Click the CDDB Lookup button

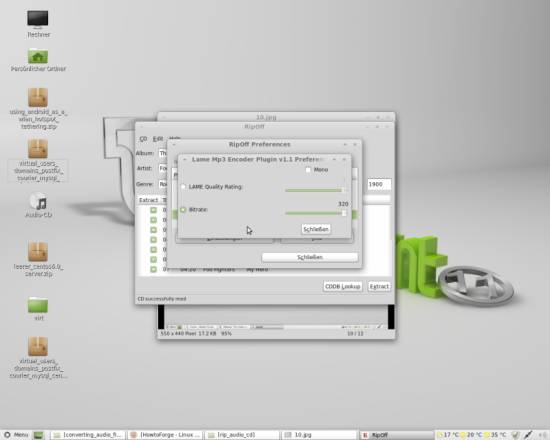pos(342,287)
